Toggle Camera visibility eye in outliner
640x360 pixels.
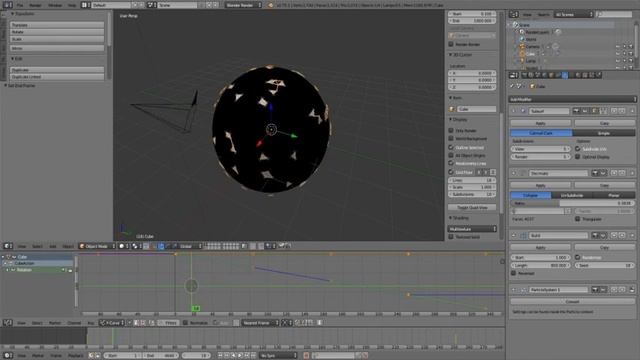[618, 47]
